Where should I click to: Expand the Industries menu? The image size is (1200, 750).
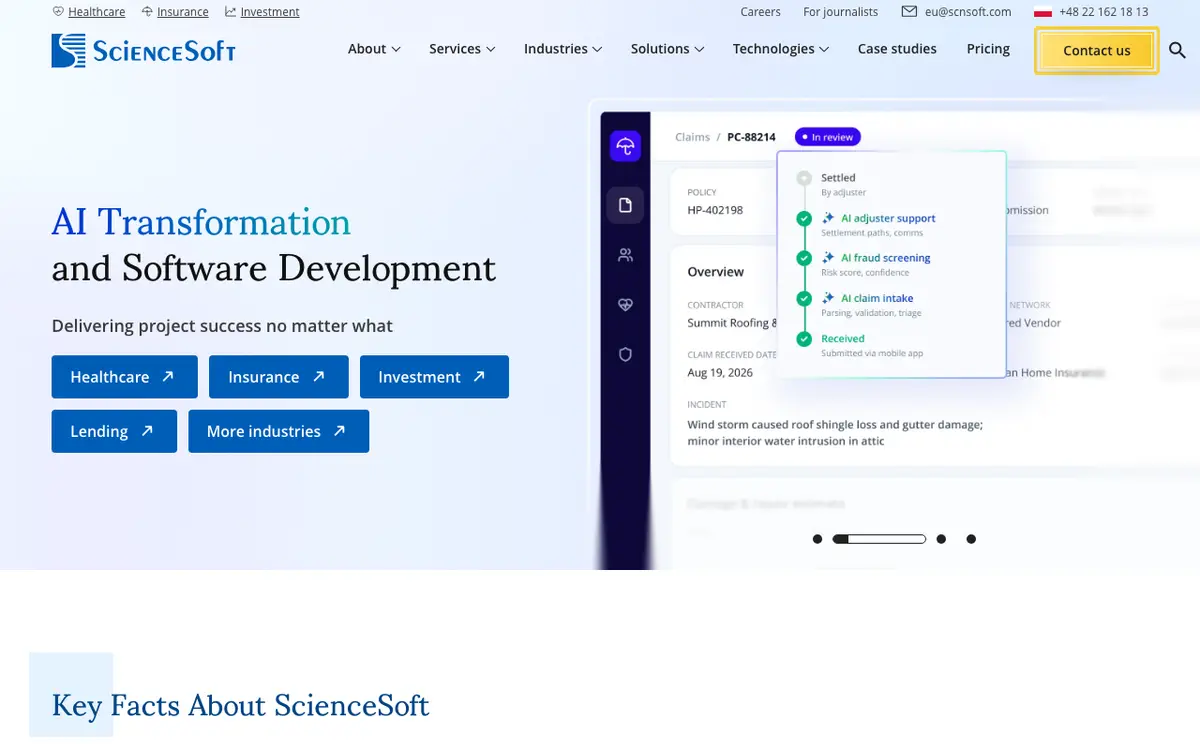(x=563, y=49)
